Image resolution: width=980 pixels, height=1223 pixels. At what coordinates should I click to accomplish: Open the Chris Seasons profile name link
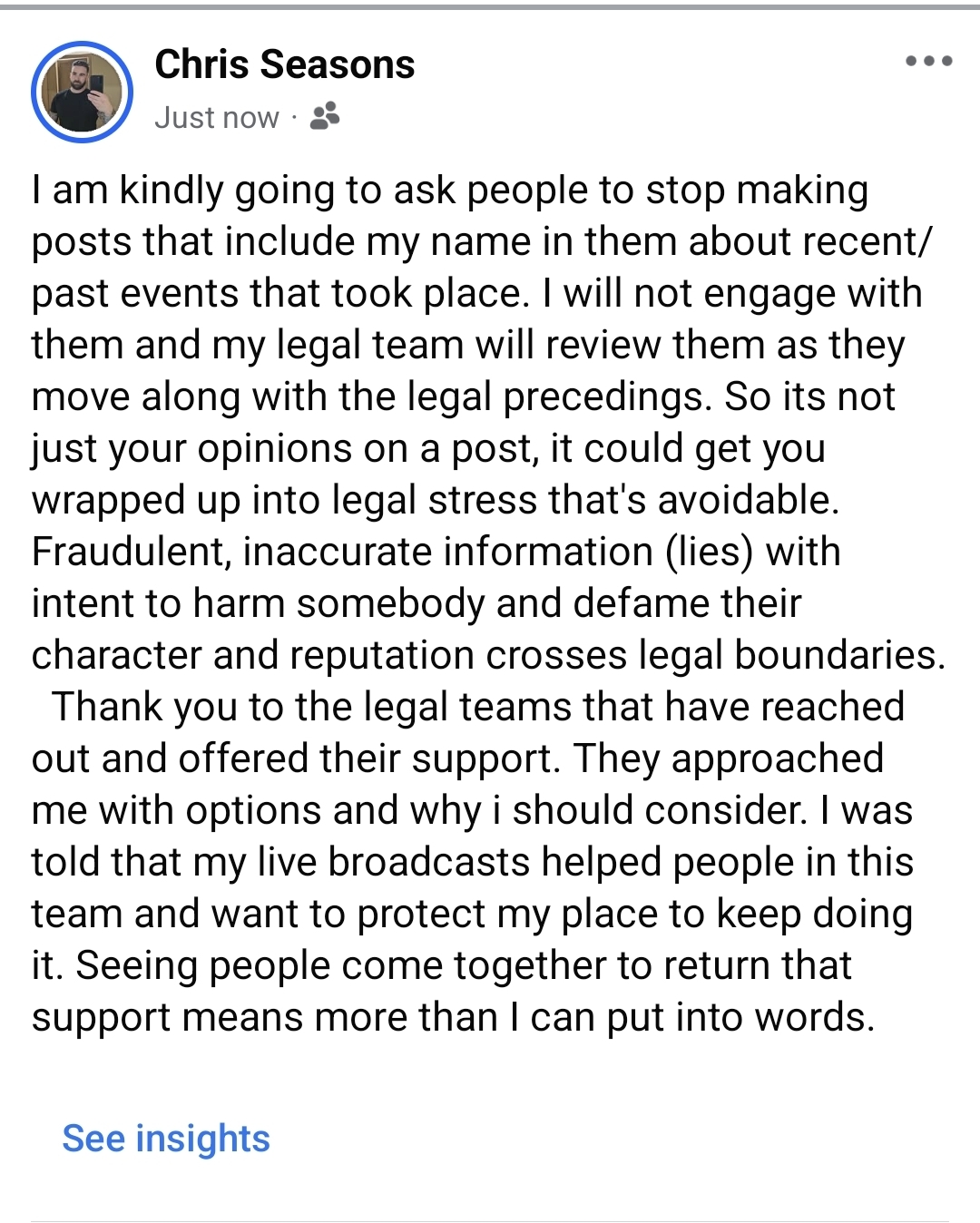click(x=285, y=64)
